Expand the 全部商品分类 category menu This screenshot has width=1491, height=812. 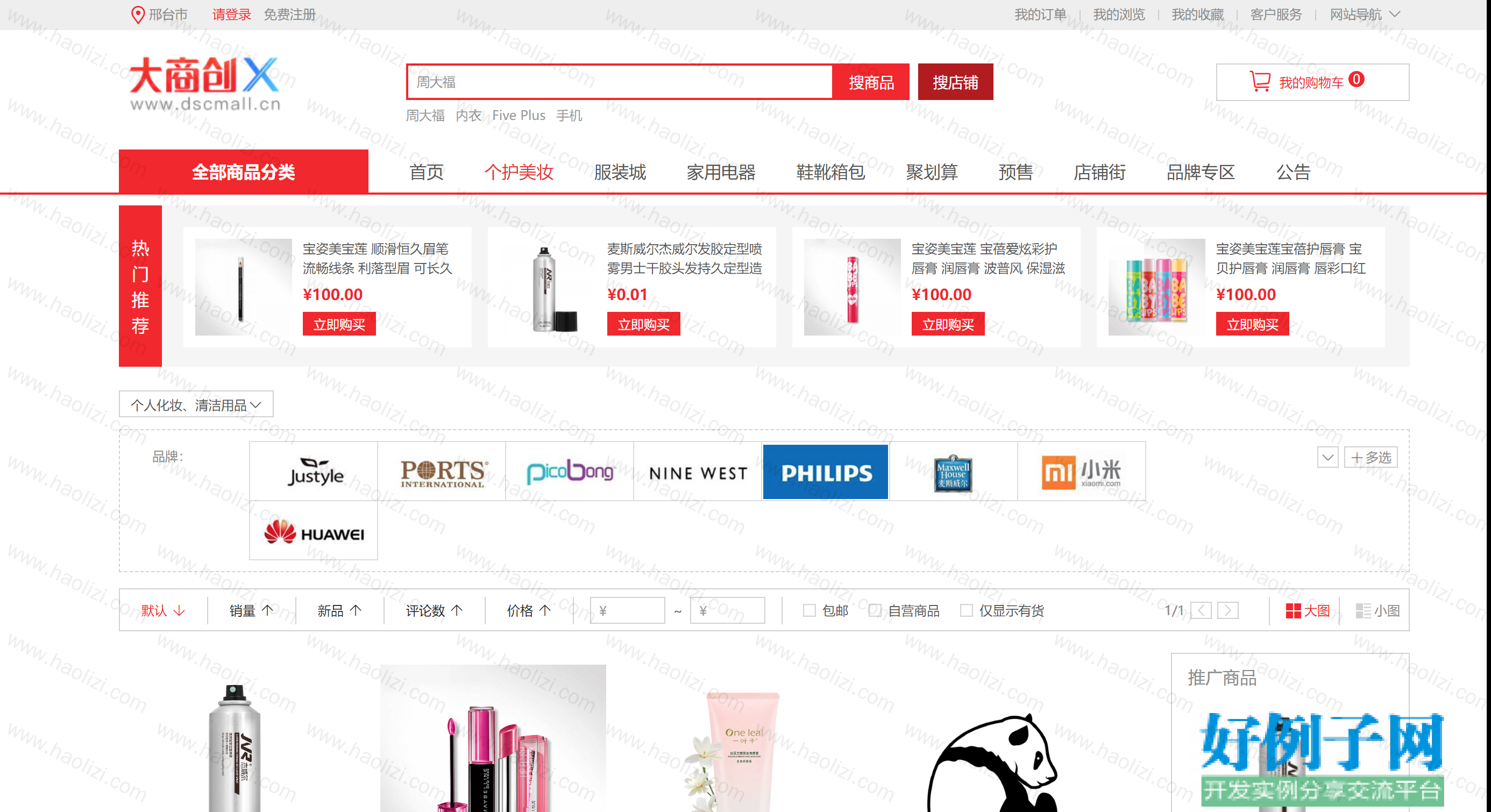[243, 172]
